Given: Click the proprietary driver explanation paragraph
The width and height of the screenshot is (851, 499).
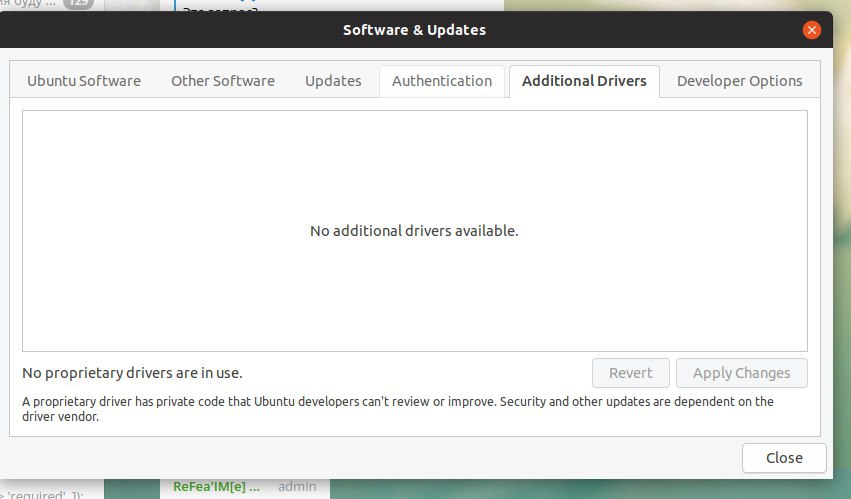Looking at the screenshot, I should pos(398,409).
